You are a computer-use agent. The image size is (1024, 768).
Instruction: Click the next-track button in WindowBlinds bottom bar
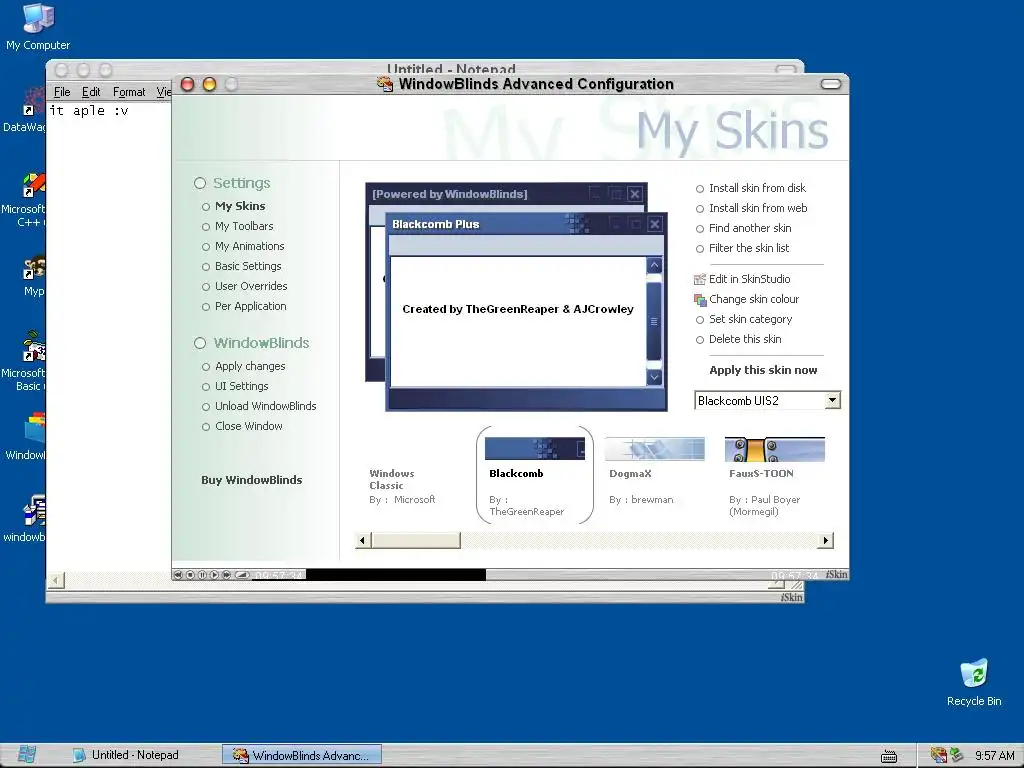[x=227, y=575]
